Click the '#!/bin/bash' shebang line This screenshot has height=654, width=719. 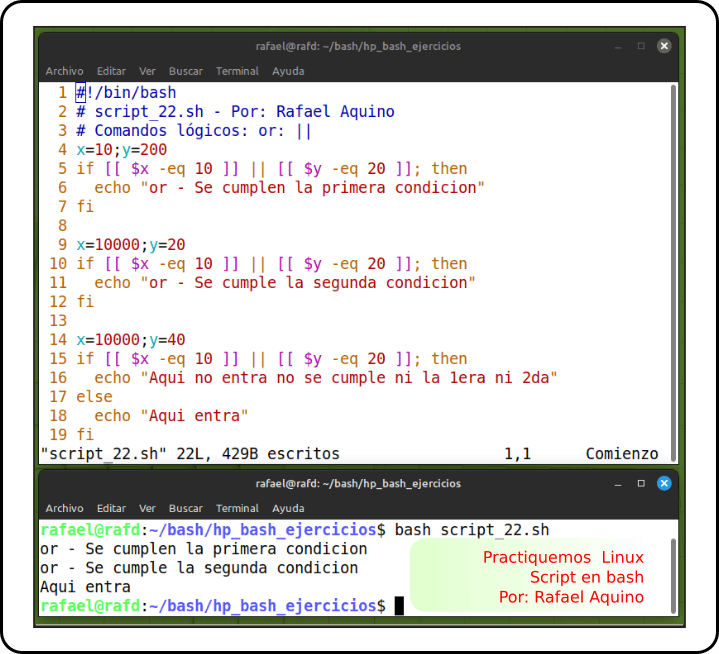pos(126,93)
